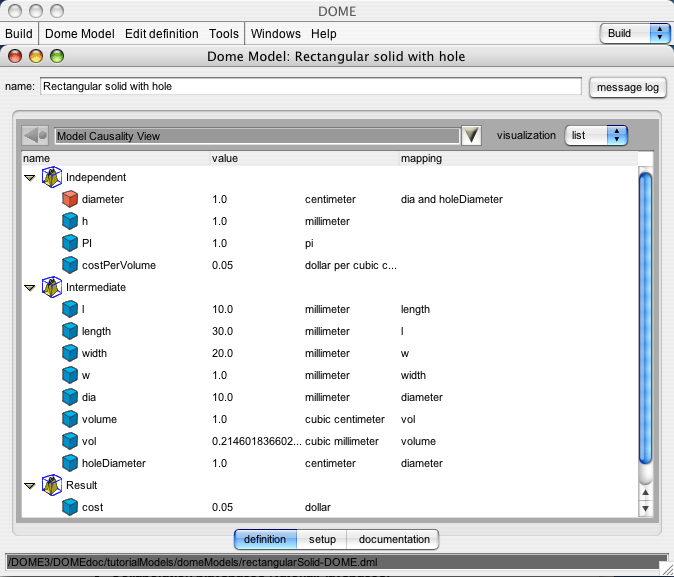
Task: Click the green zoom button of Dome Model
Action: pos(57,56)
